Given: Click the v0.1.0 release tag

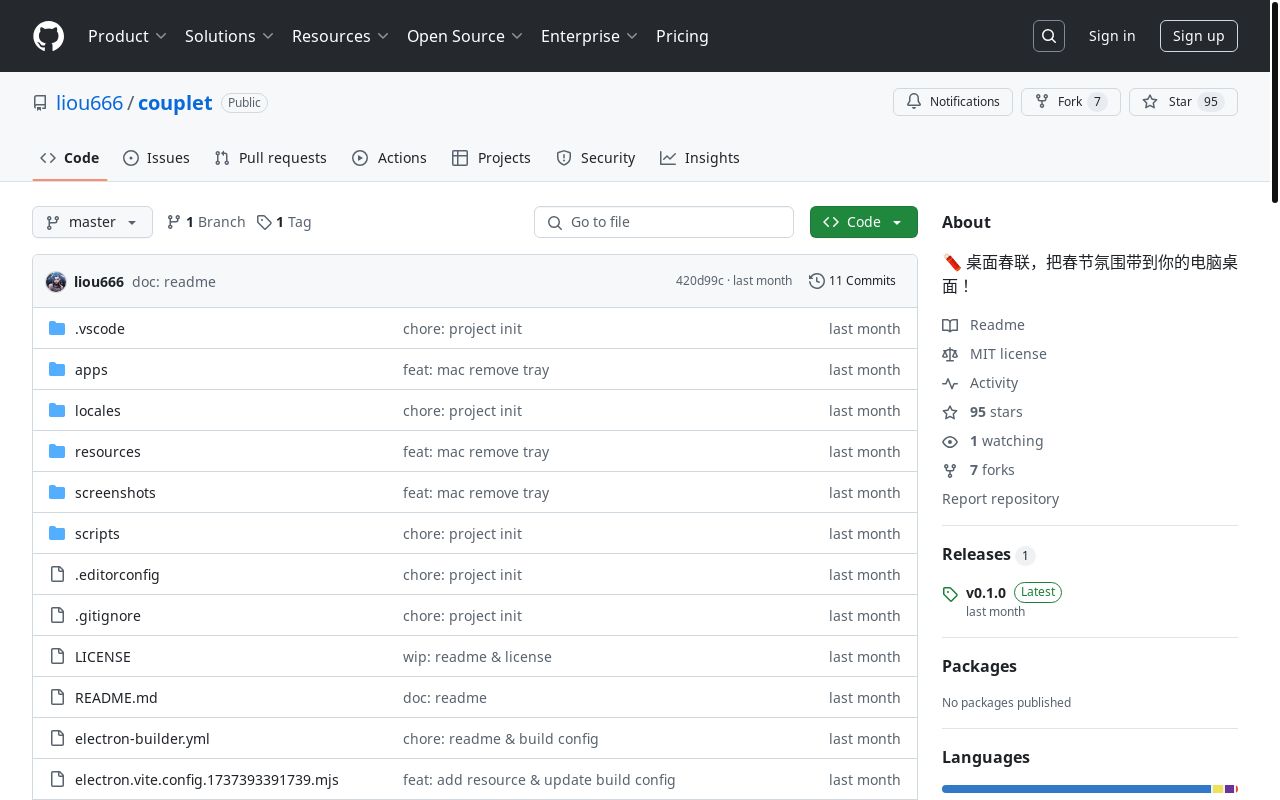Looking at the screenshot, I should point(985,592).
